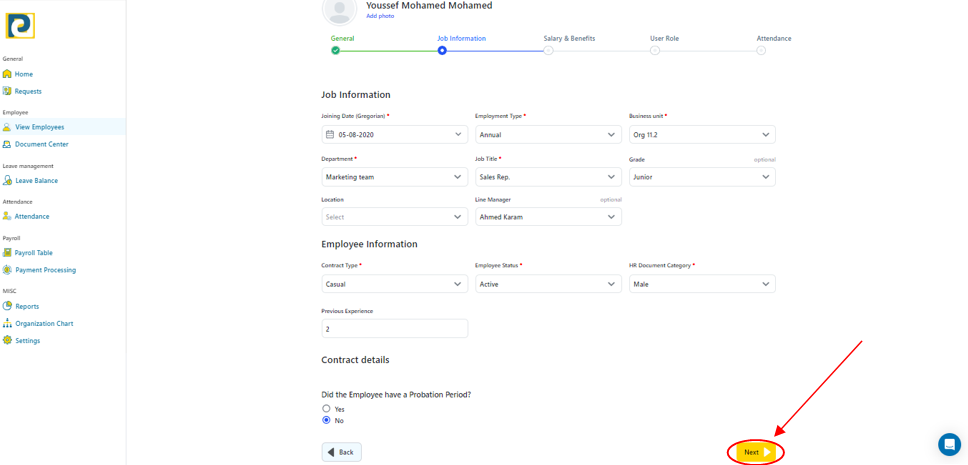Select Yes for Probation Period
The width and height of the screenshot is (968, 465).
326,409
